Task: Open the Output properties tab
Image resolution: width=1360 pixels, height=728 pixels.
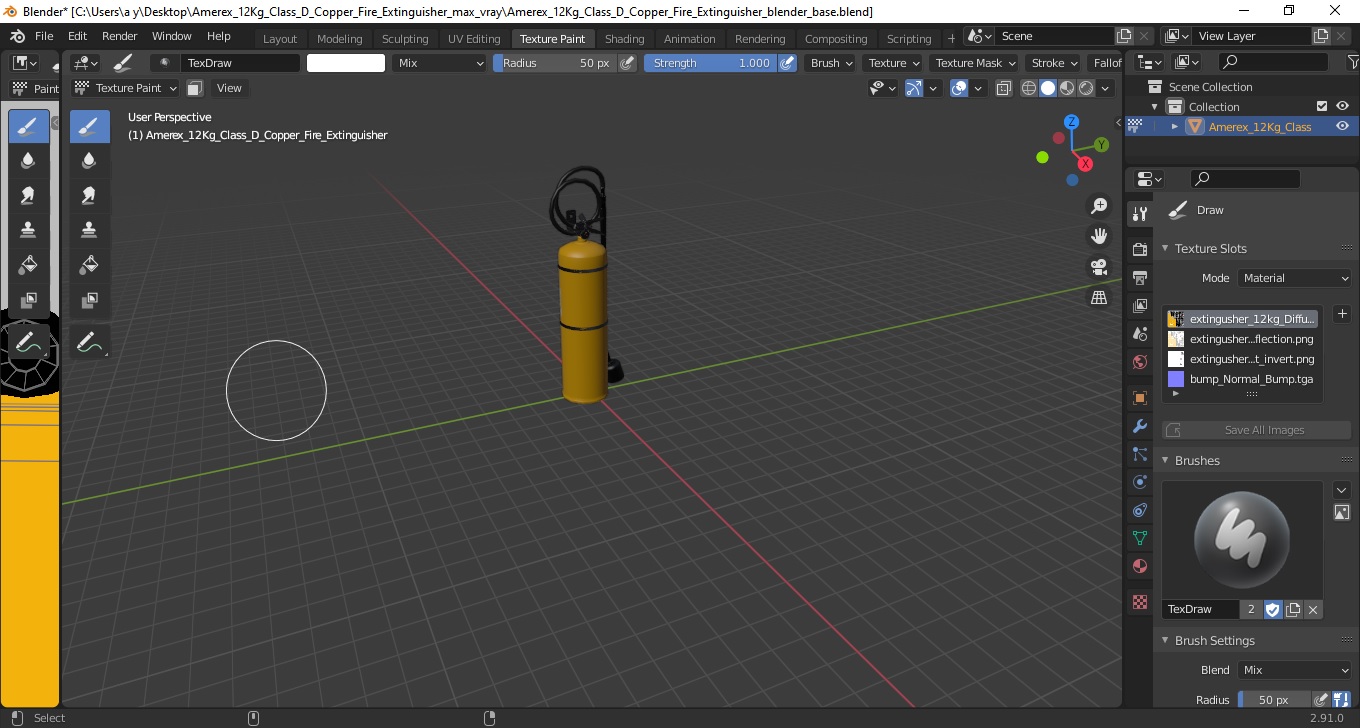Action: [x=1139, y=277]
